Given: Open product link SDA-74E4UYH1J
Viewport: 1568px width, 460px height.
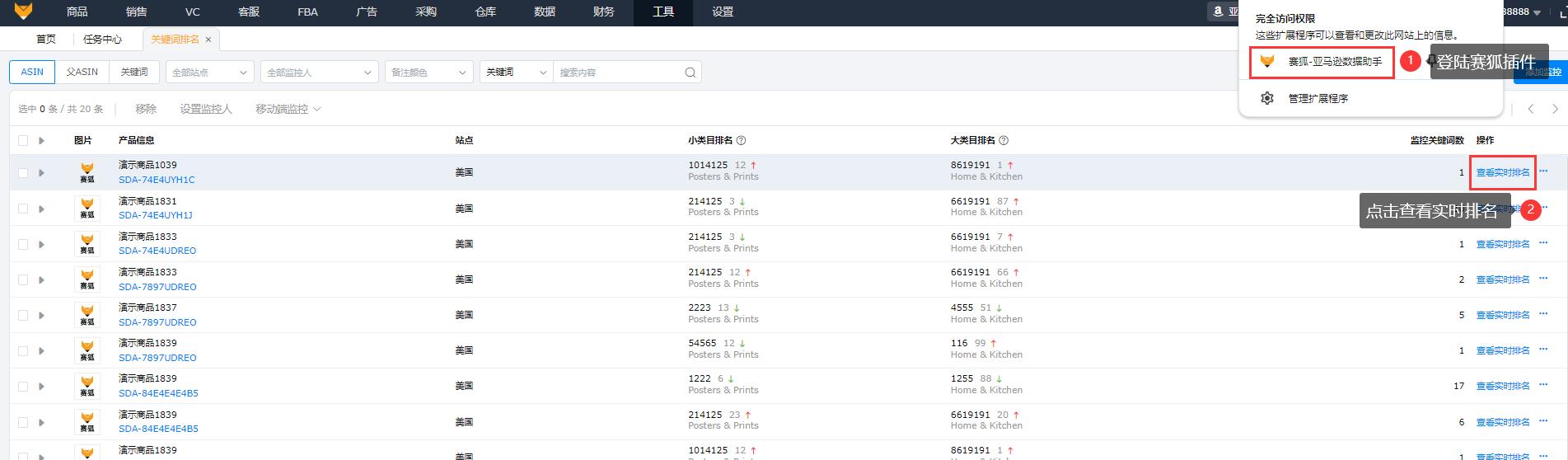Looking at the screenshot, I should [x=156, y=215].
